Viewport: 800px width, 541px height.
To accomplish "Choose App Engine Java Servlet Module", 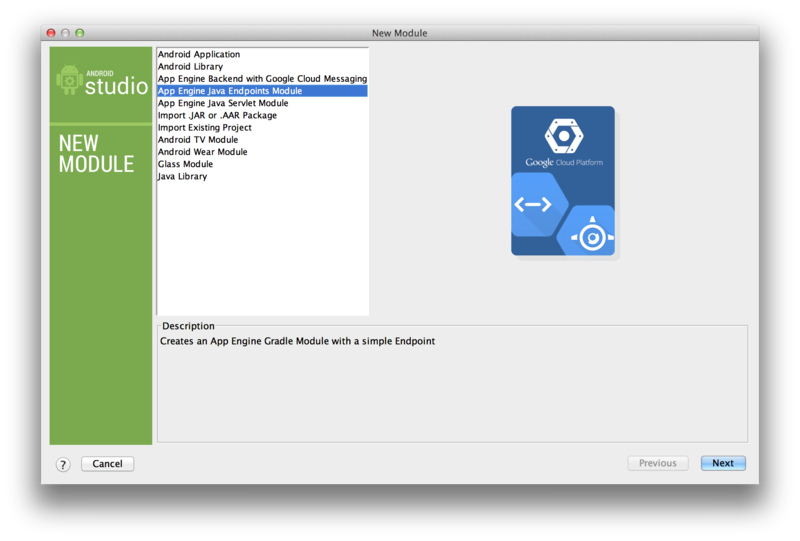I will [262, 103].
